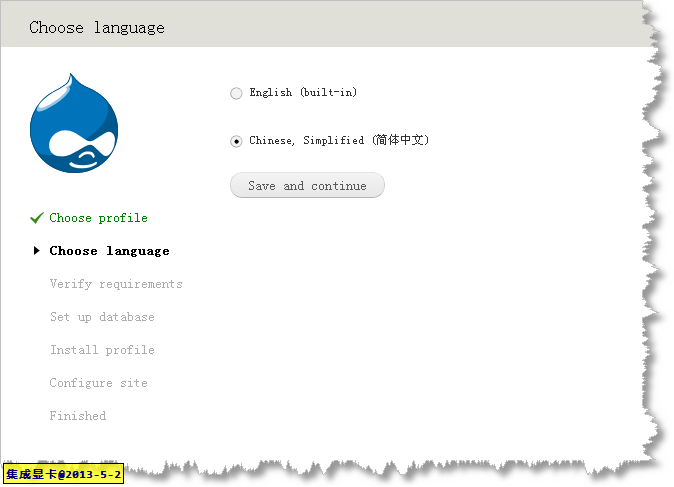Click the black arrow beside Choose language step
Image resolution: width=674 pixels, height=487 pixels.
coord(37,251)
